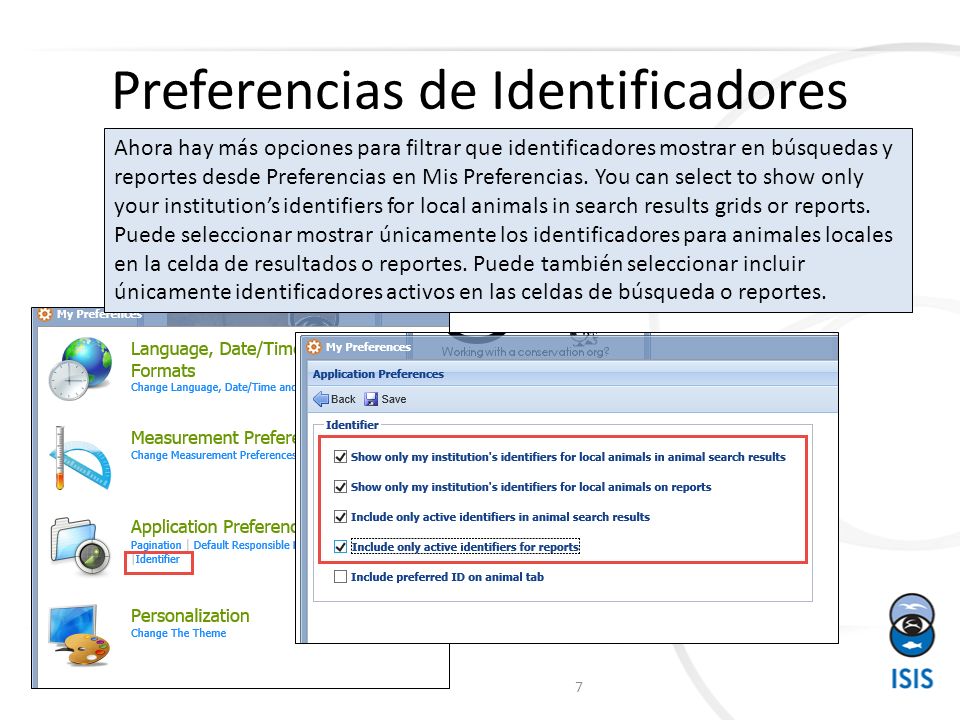Click the Back arrow icon
The width and height of the screenshot is (960, 720).
click(x=321, y=399)
